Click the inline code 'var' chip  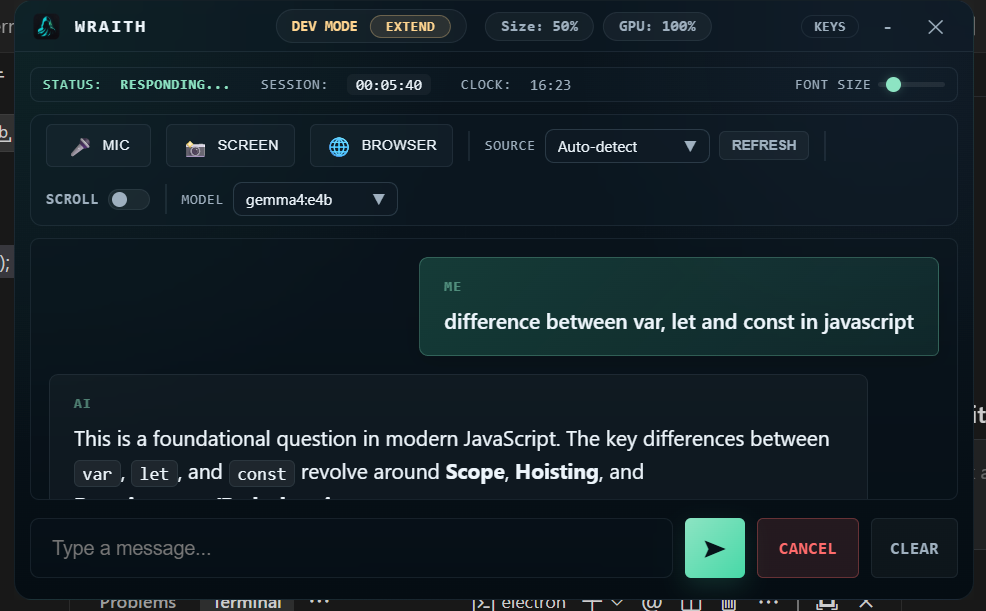(97, 473)
